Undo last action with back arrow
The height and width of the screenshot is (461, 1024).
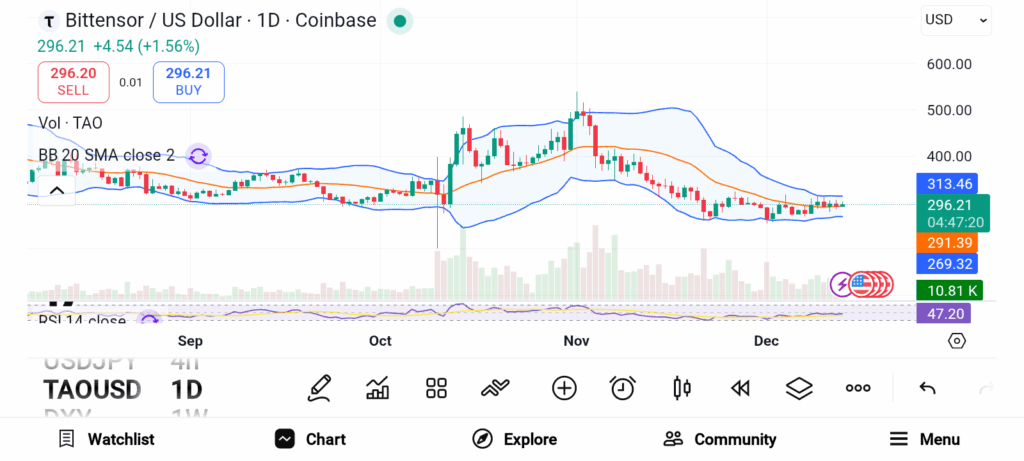pyautogui.click(x=927, y=389)
